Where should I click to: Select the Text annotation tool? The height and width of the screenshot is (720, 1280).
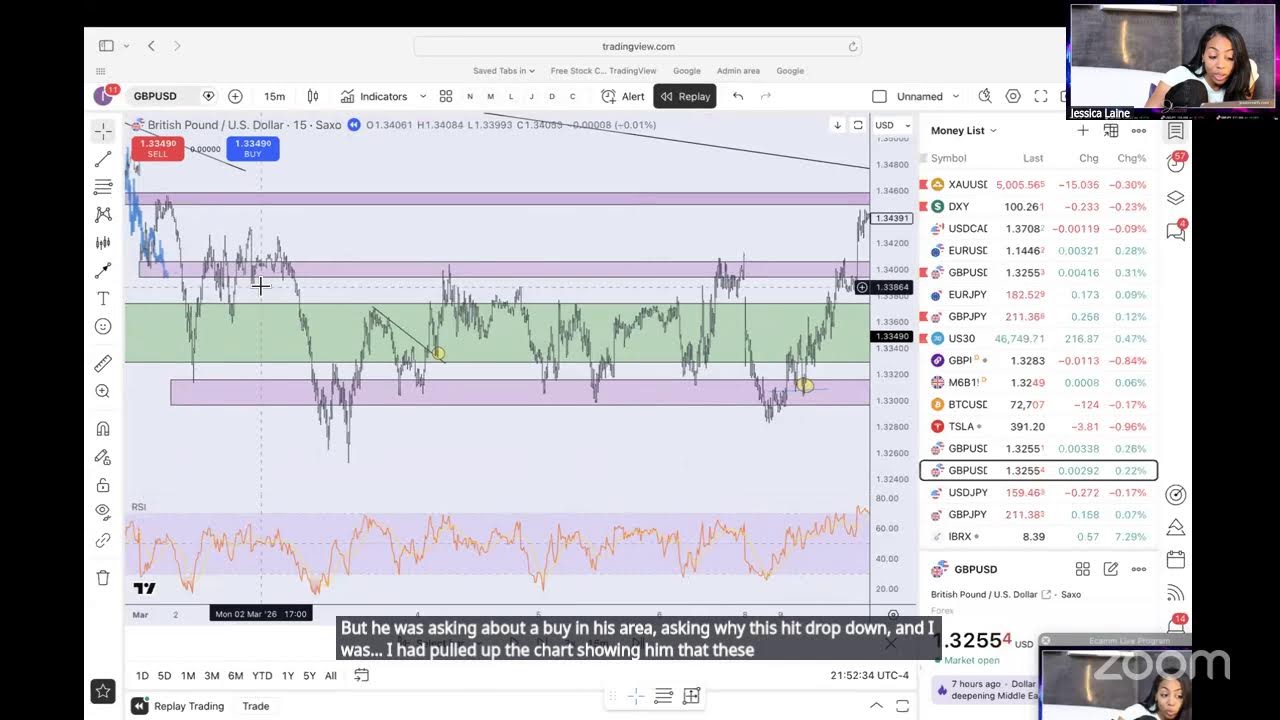[103, 299]
